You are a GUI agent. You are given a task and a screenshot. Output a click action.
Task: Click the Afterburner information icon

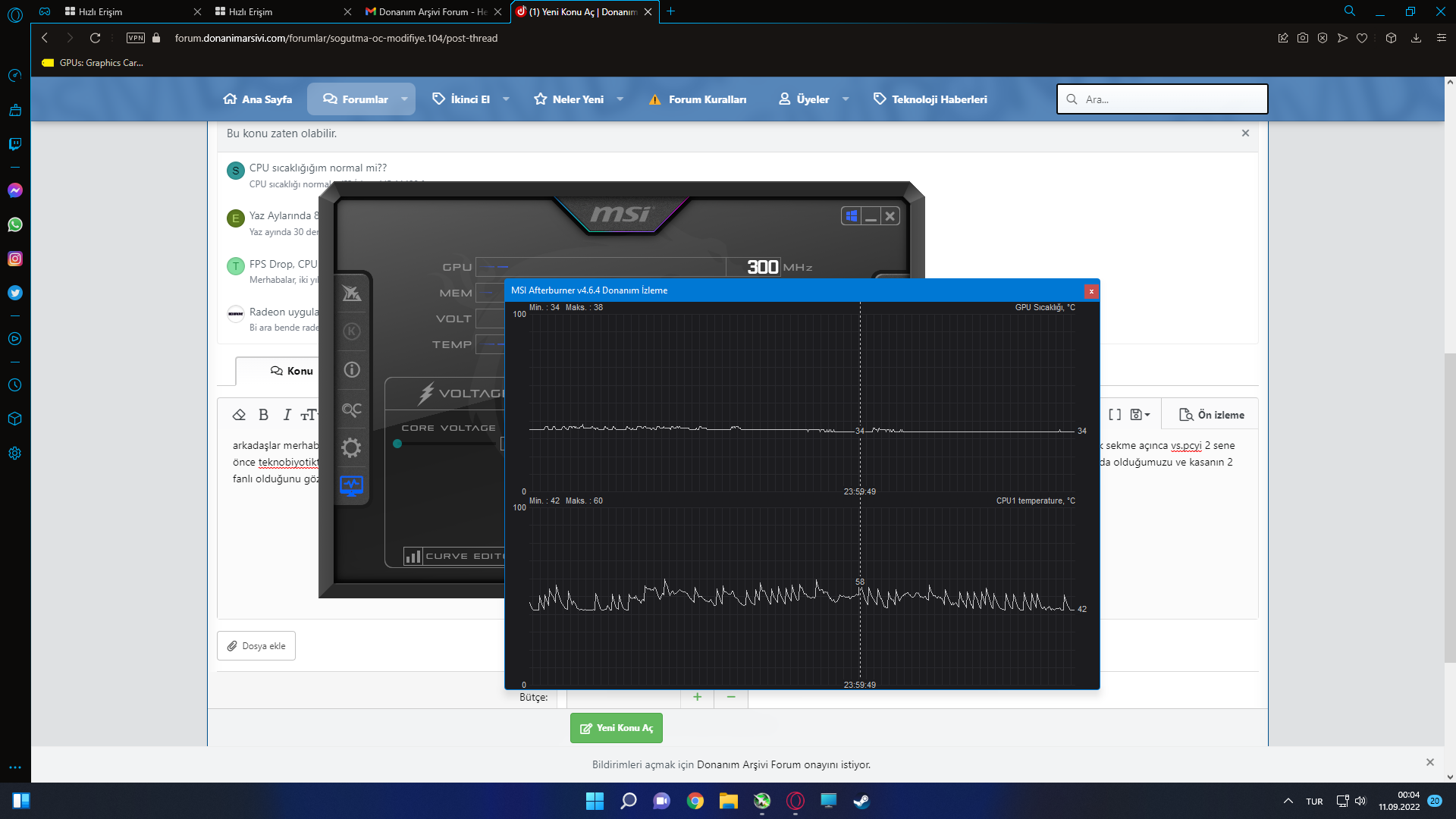coord(351,370)
